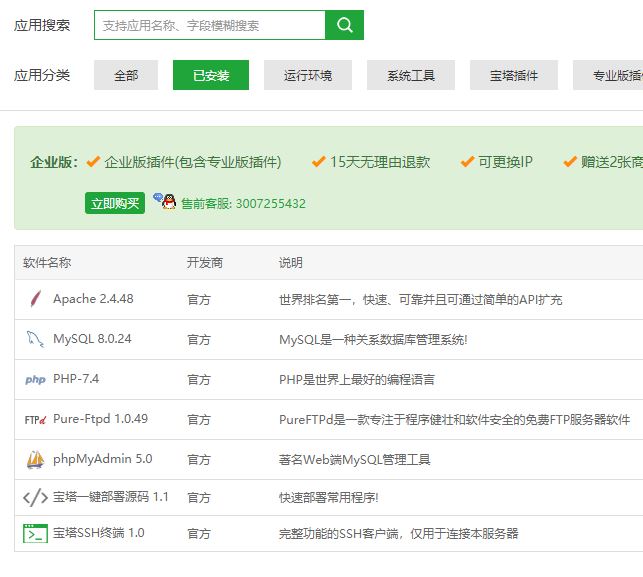Click Apache description 世界排名第一 text
Screen dimensions: 643x577
pos(420,300)
